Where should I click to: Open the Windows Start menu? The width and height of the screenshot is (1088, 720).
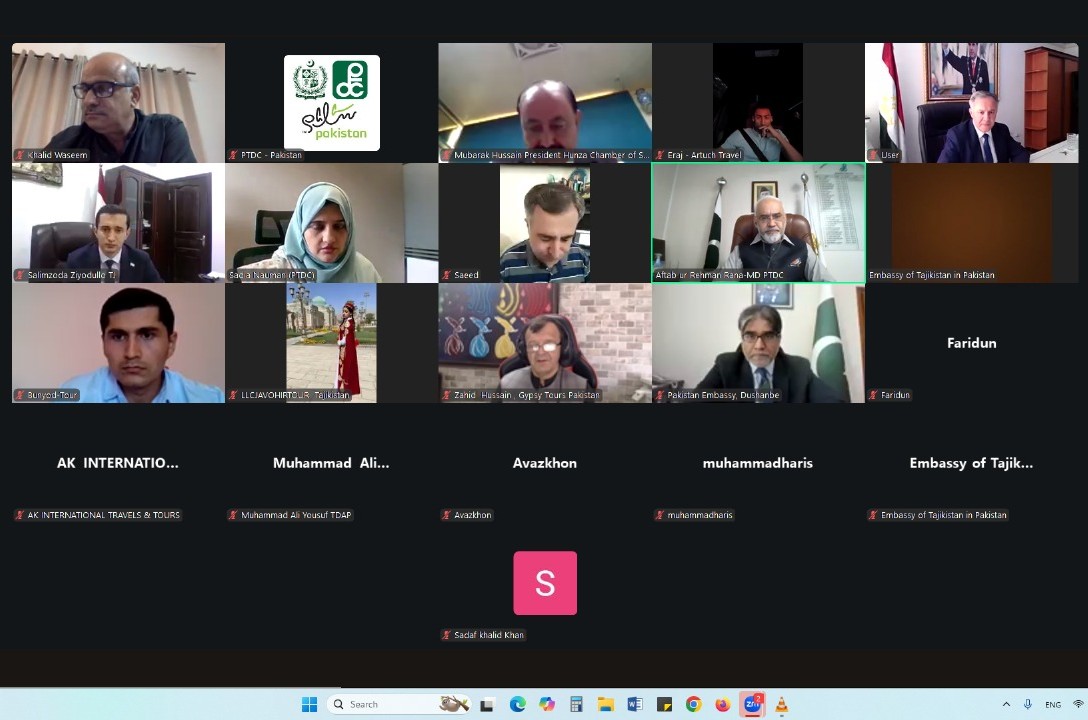[x=310, y=704]
